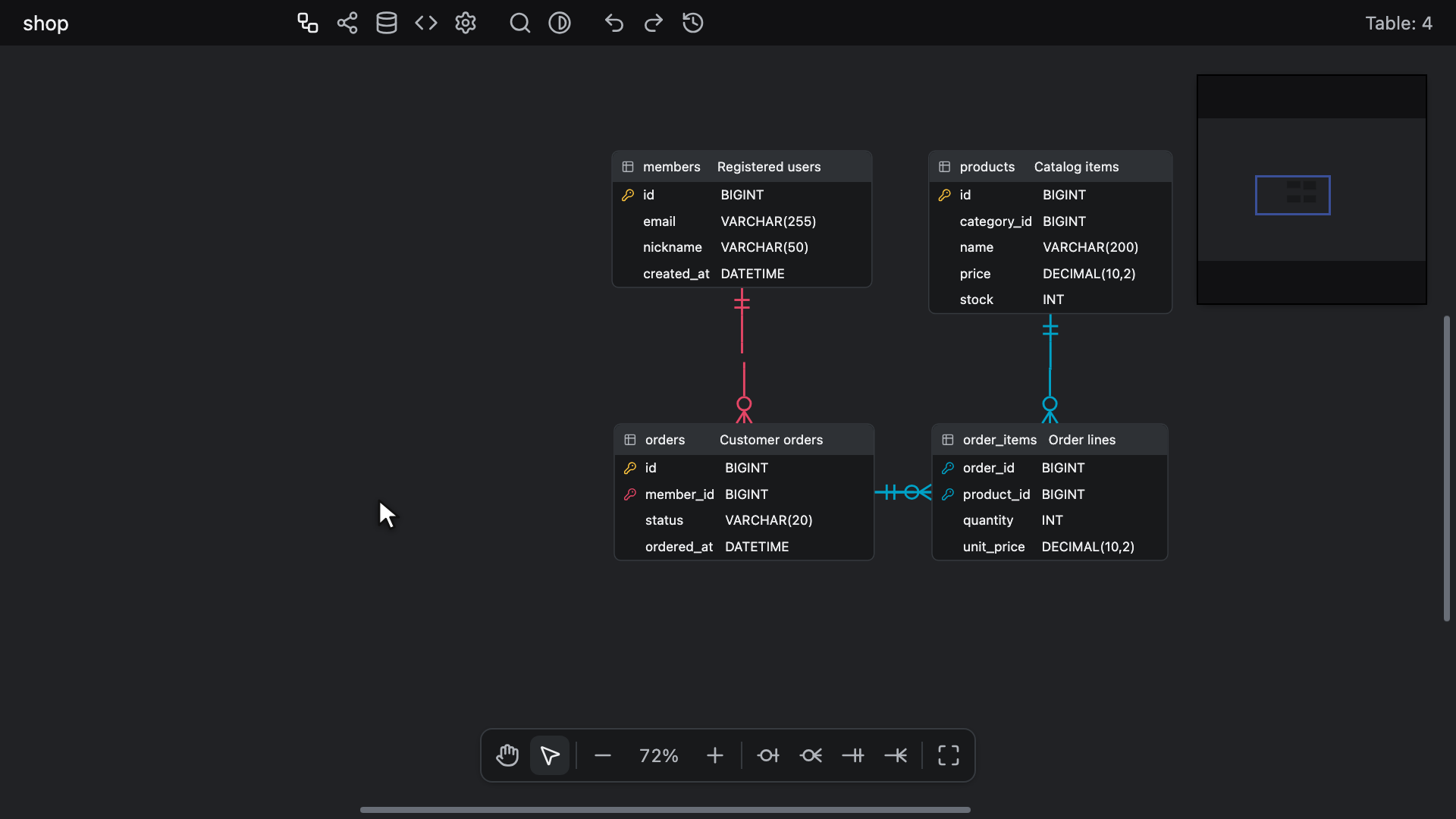1456x819 pixels.
Task: Click the 72% zoom level value
Action: pos(658,755)
